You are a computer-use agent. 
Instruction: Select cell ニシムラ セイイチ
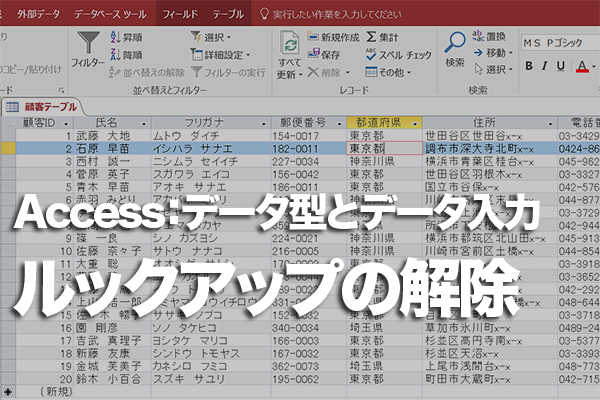pos(211,162)
